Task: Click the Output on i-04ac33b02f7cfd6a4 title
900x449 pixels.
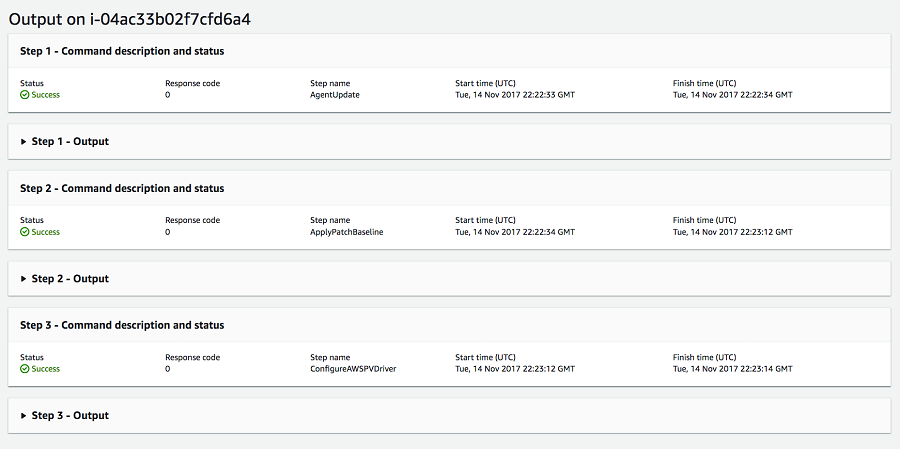Action: coord(129,18)
